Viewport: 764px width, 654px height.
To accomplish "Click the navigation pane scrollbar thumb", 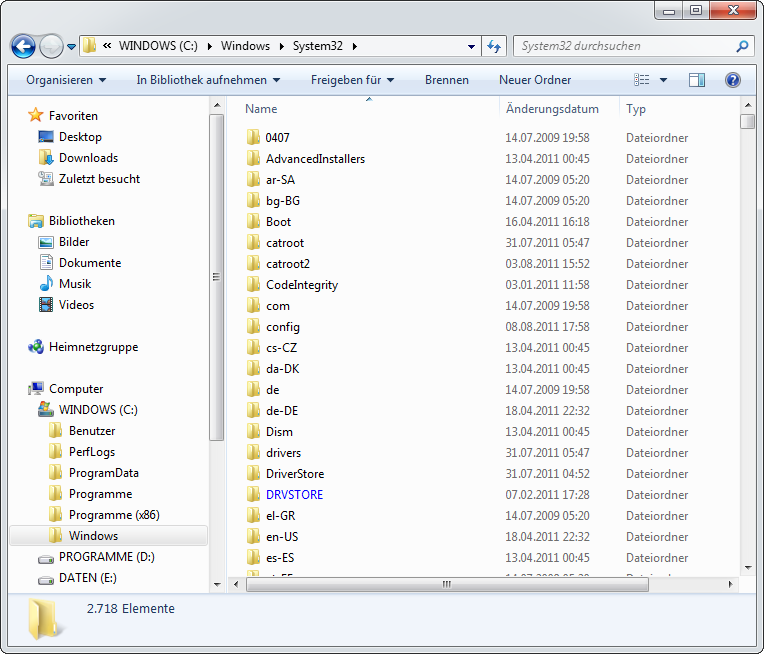I will 216,277.
